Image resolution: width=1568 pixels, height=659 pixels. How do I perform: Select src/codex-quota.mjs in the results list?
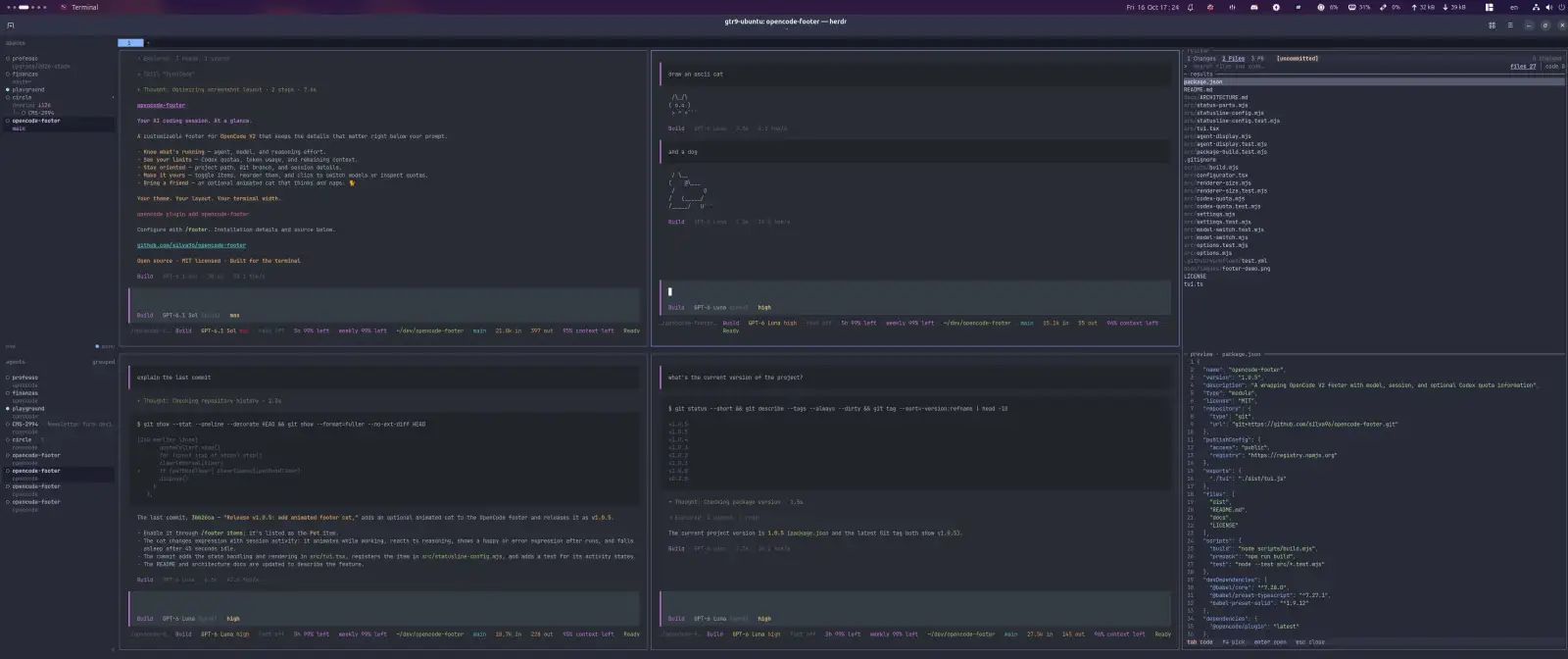(x=1216, y=199)
